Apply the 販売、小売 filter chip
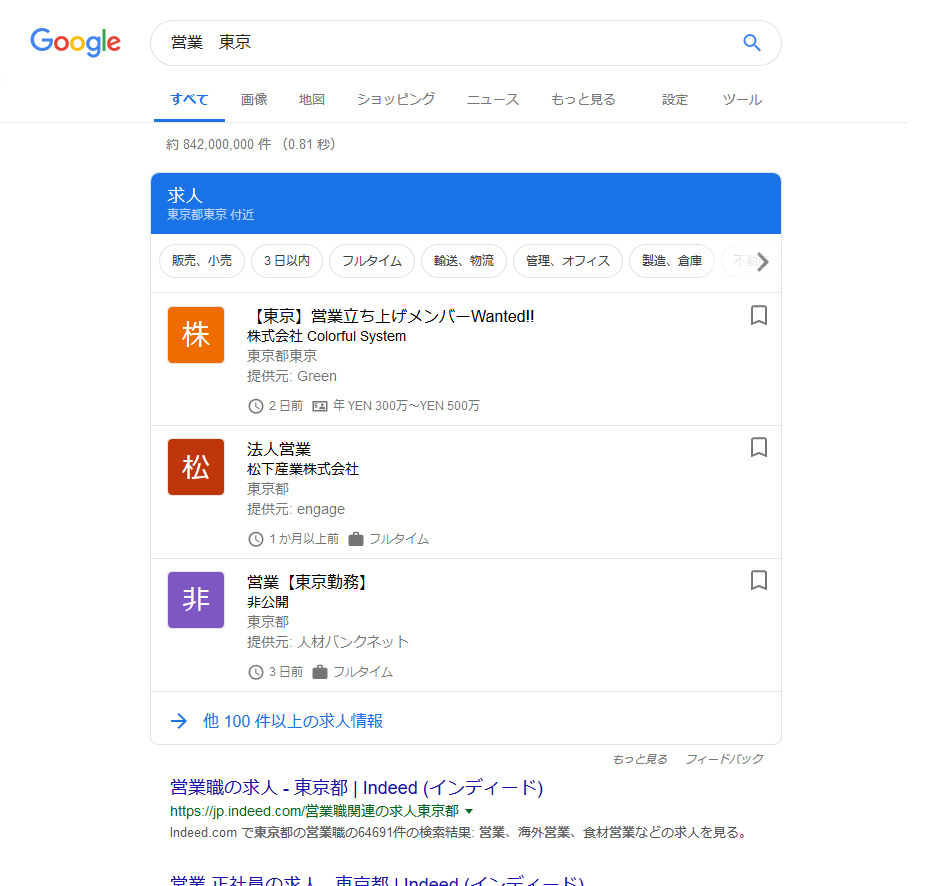This screenshot has width=935, height=886. 202,261
